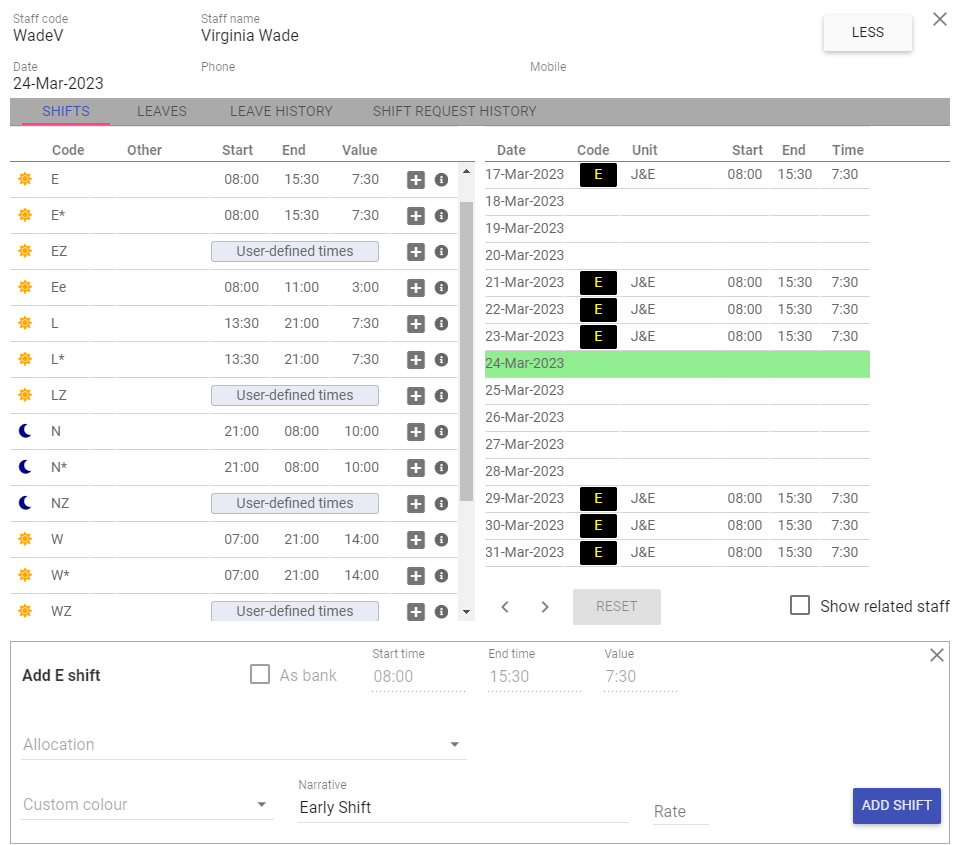Open info icon for Ee shift

pos(441,288)
